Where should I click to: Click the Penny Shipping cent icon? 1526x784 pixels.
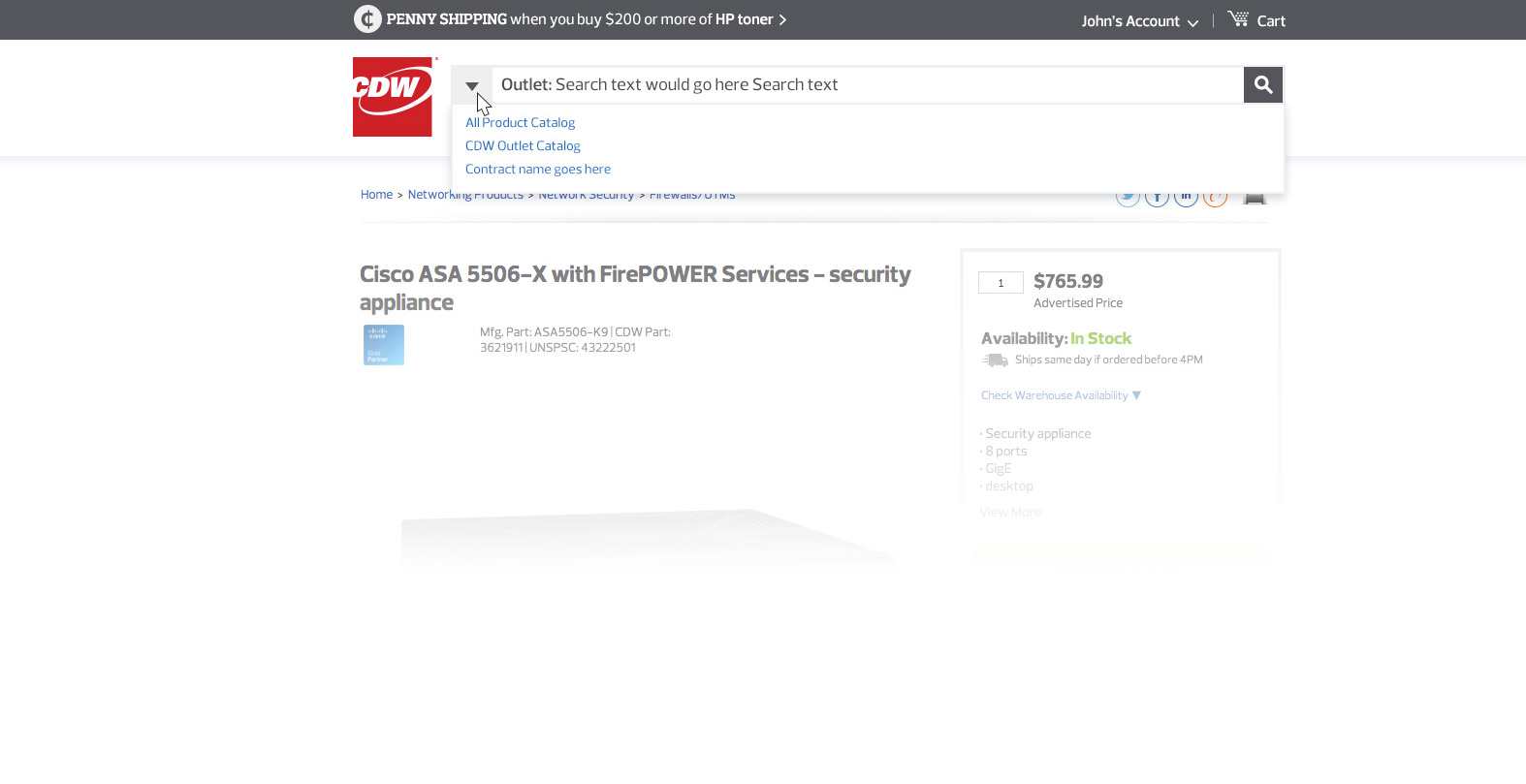(x=367, y=19)
